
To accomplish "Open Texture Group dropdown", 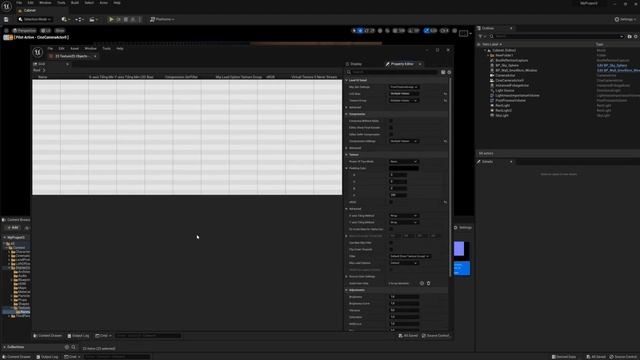I will click(x=404, y=100).
